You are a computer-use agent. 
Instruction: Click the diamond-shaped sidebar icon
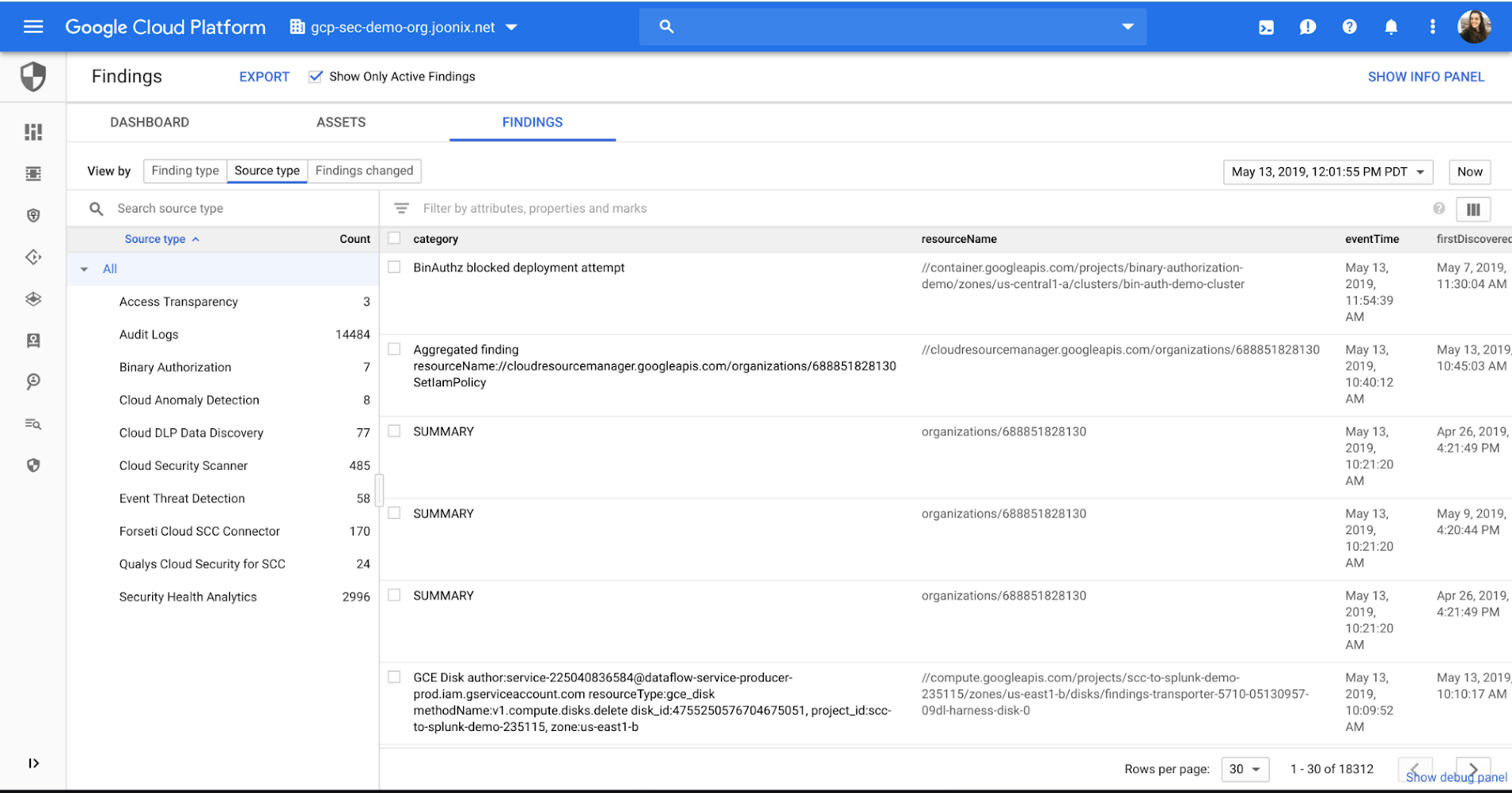click(x=33, y=257)
